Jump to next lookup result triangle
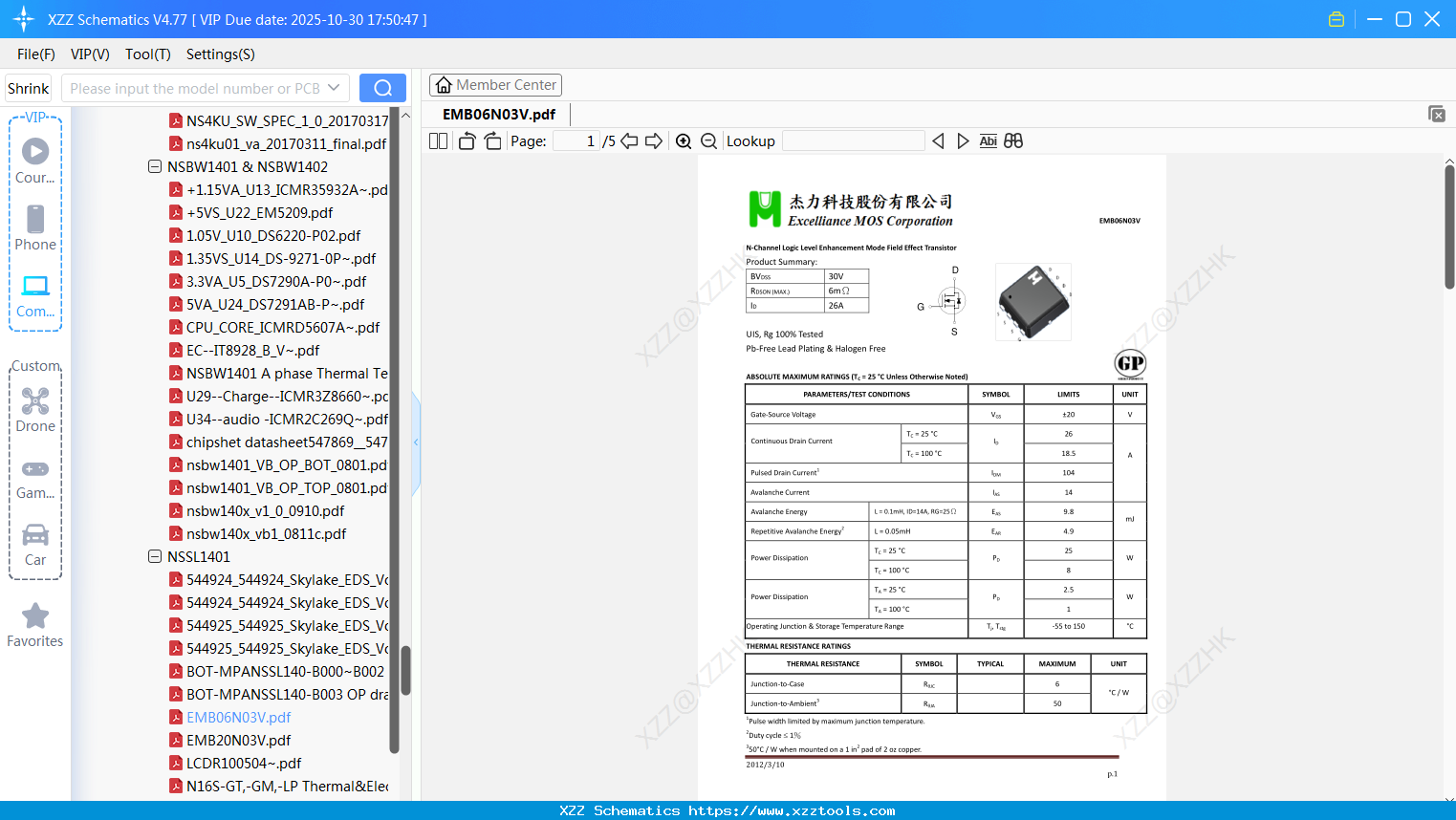1456x820 pixels. click(963, 141)
